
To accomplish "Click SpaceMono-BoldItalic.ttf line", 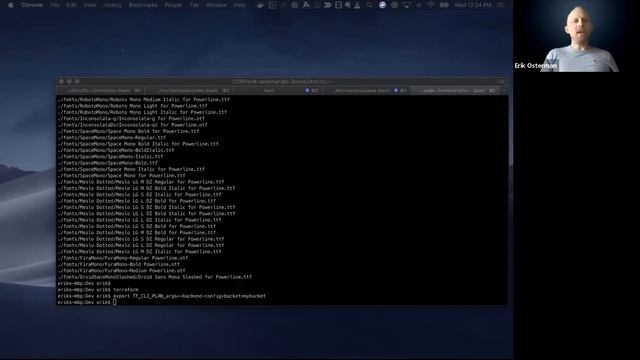I will (x=116, y=150).
